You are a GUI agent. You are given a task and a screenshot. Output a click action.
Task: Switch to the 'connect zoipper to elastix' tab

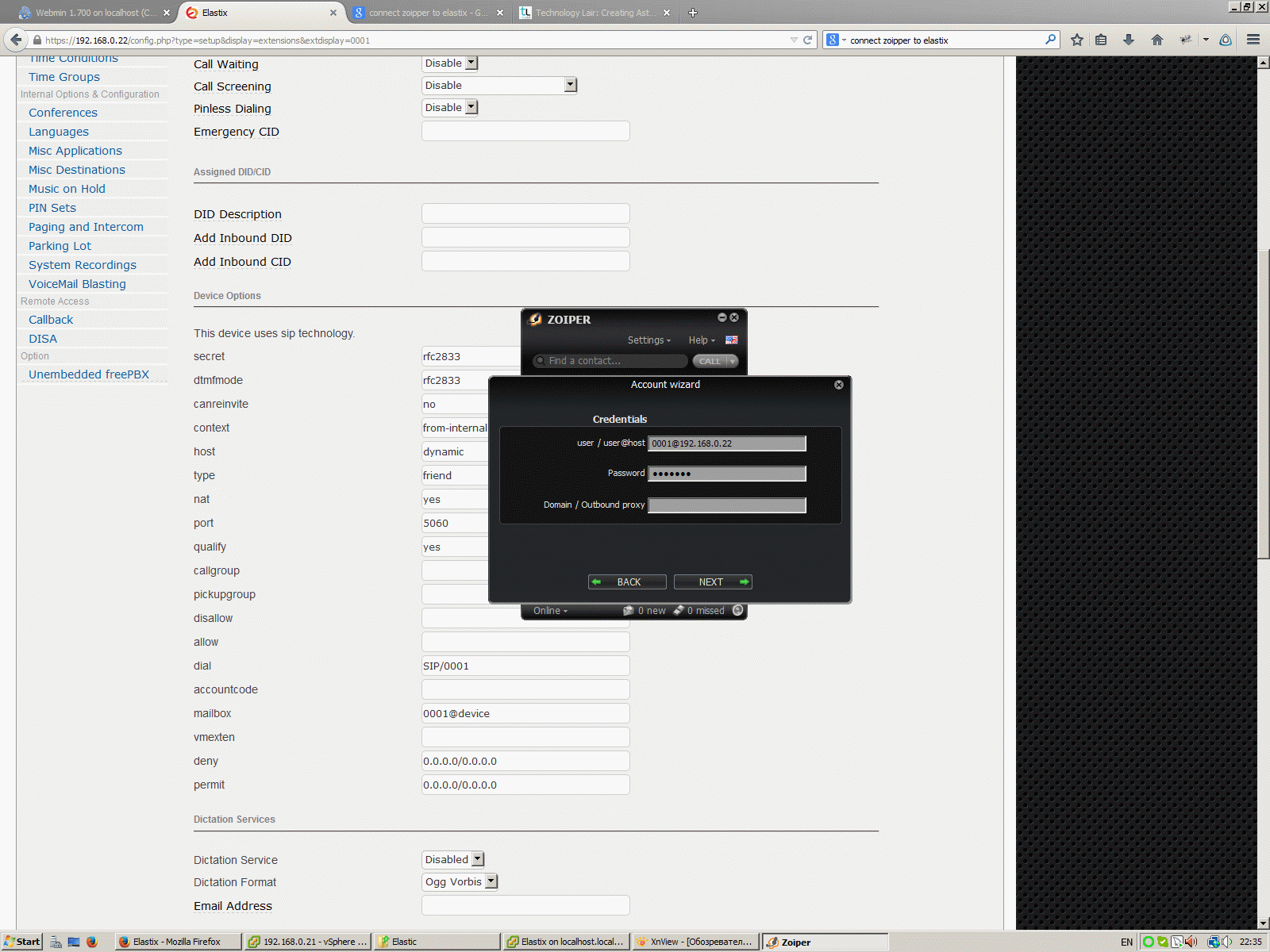[428, 13]
